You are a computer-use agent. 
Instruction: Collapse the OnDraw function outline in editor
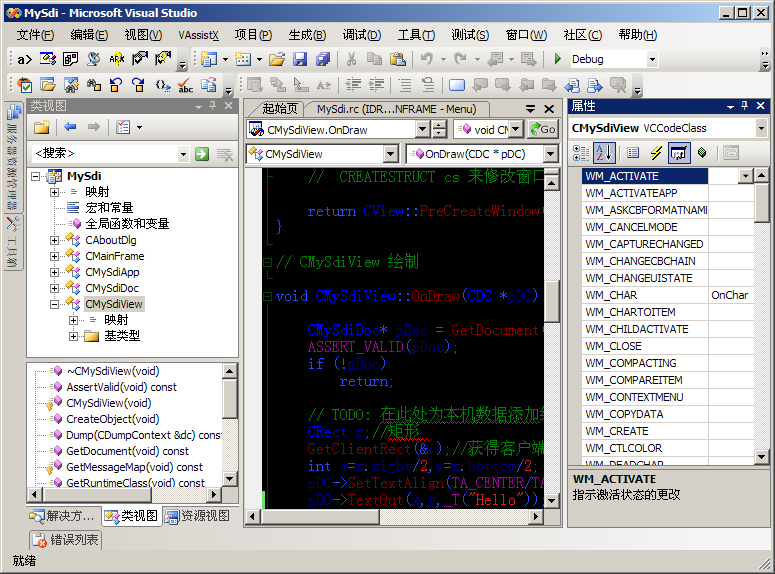[x=267, y=296]
